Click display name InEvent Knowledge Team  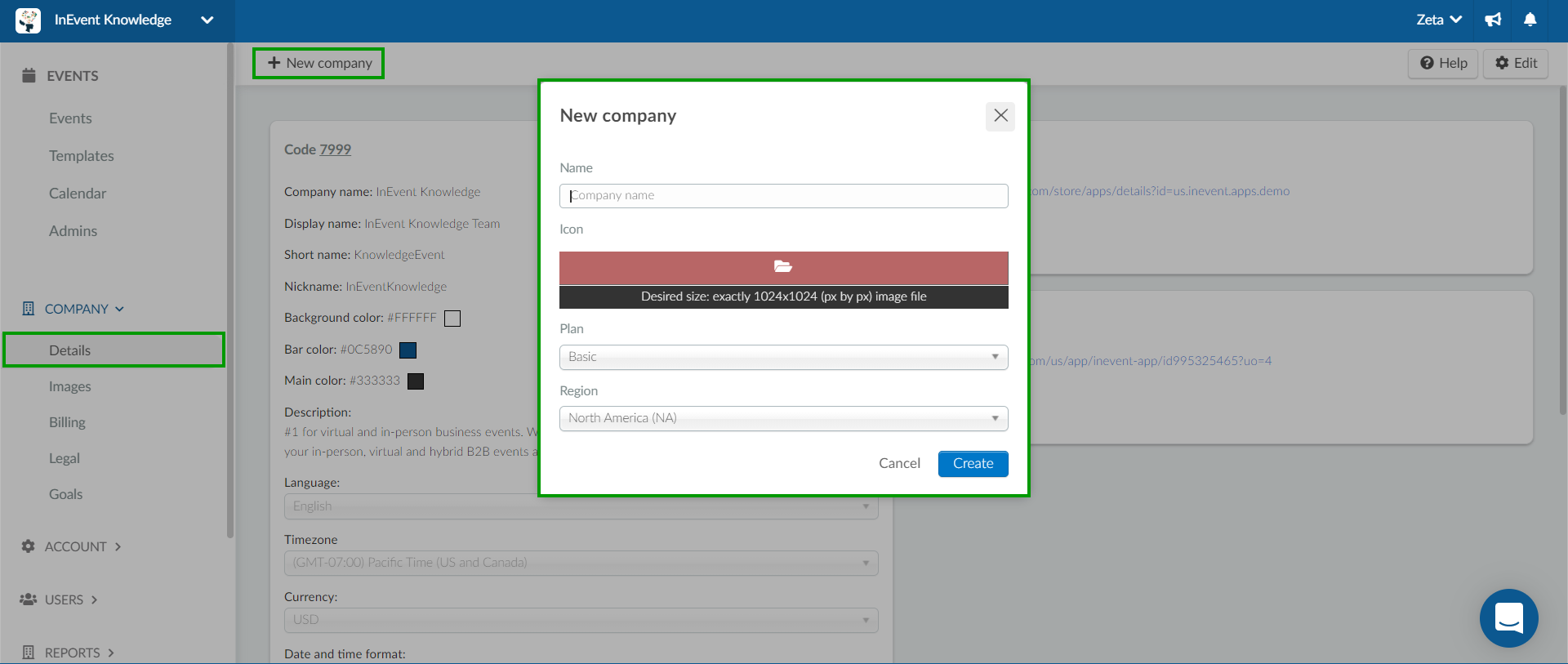(432, 224)
